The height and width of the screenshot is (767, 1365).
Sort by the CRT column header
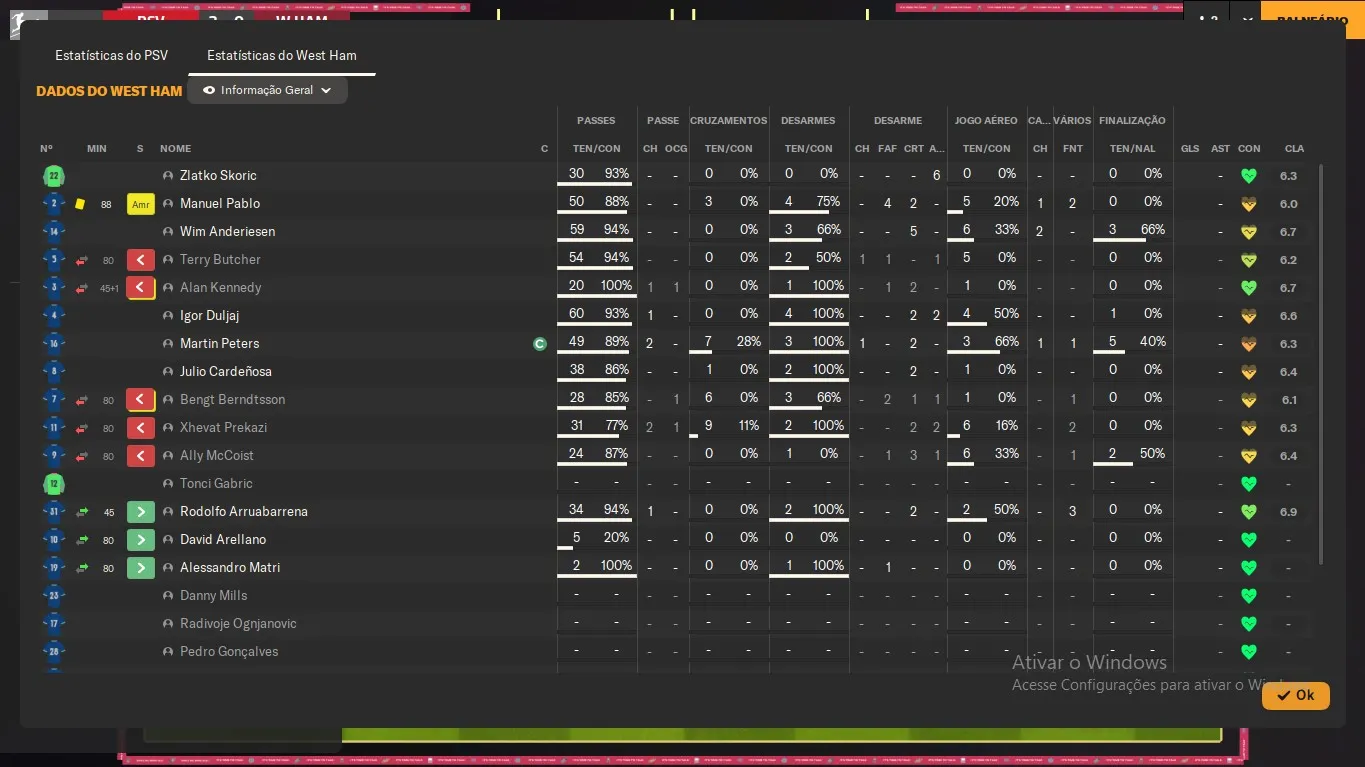click(914, 149)
